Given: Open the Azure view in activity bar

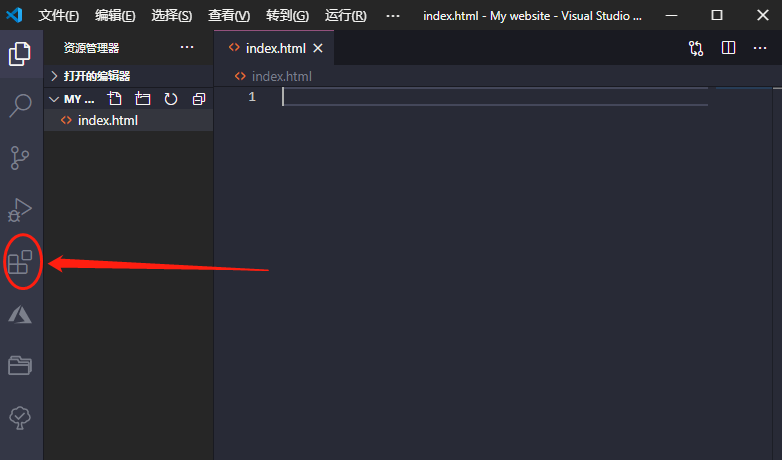Looking at the screenshot, I should click(20, 314).
